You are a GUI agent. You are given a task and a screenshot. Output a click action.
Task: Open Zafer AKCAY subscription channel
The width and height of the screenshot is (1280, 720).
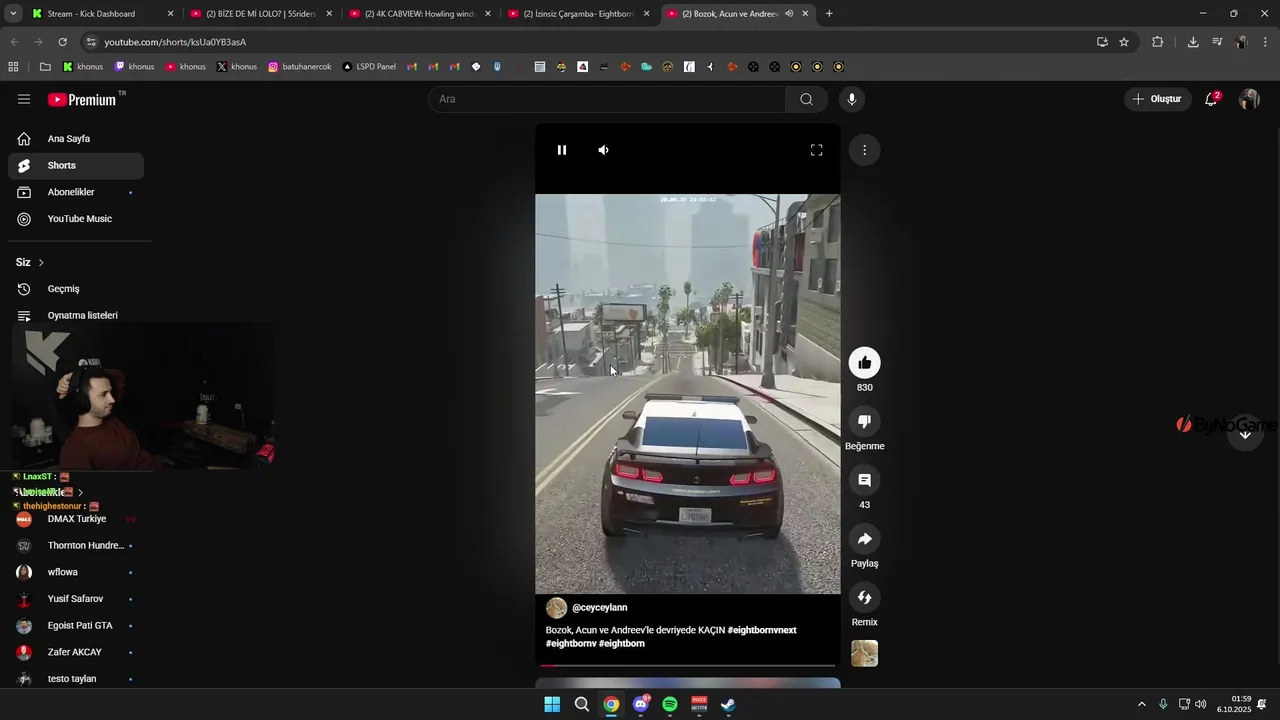click(x=76, y=652)
